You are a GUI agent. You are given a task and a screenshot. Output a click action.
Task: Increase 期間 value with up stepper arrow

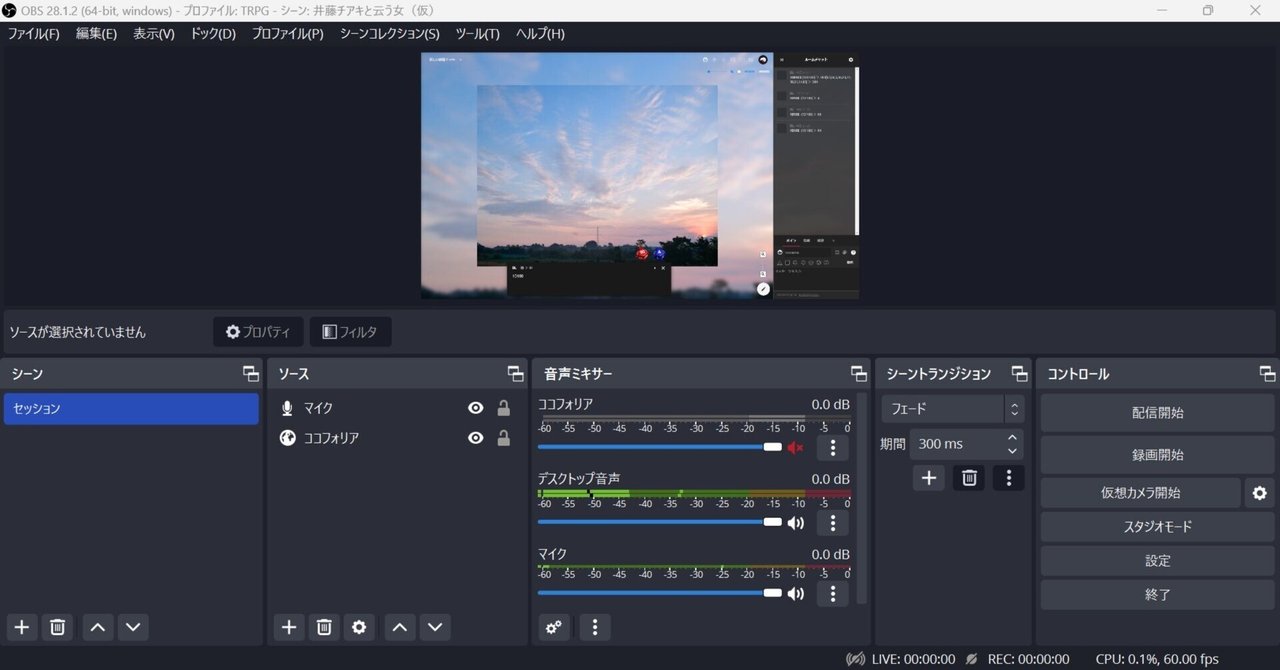pos(1012,437)
